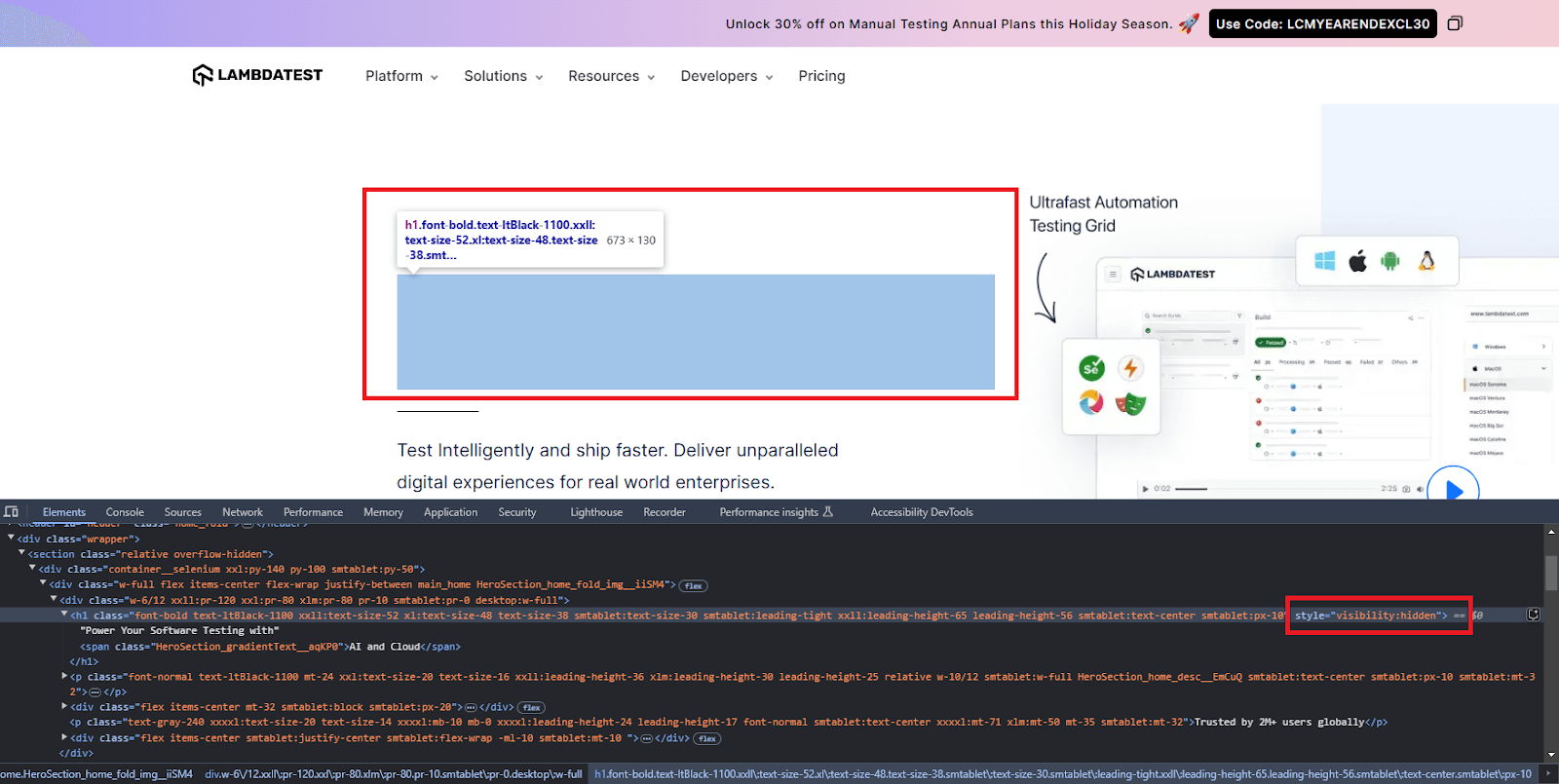The width and height of the screenshot is (1559, 784).
Task: Expand the collapsed ellipsis in the mt-32 div
Action: click(x=471, y=707)
